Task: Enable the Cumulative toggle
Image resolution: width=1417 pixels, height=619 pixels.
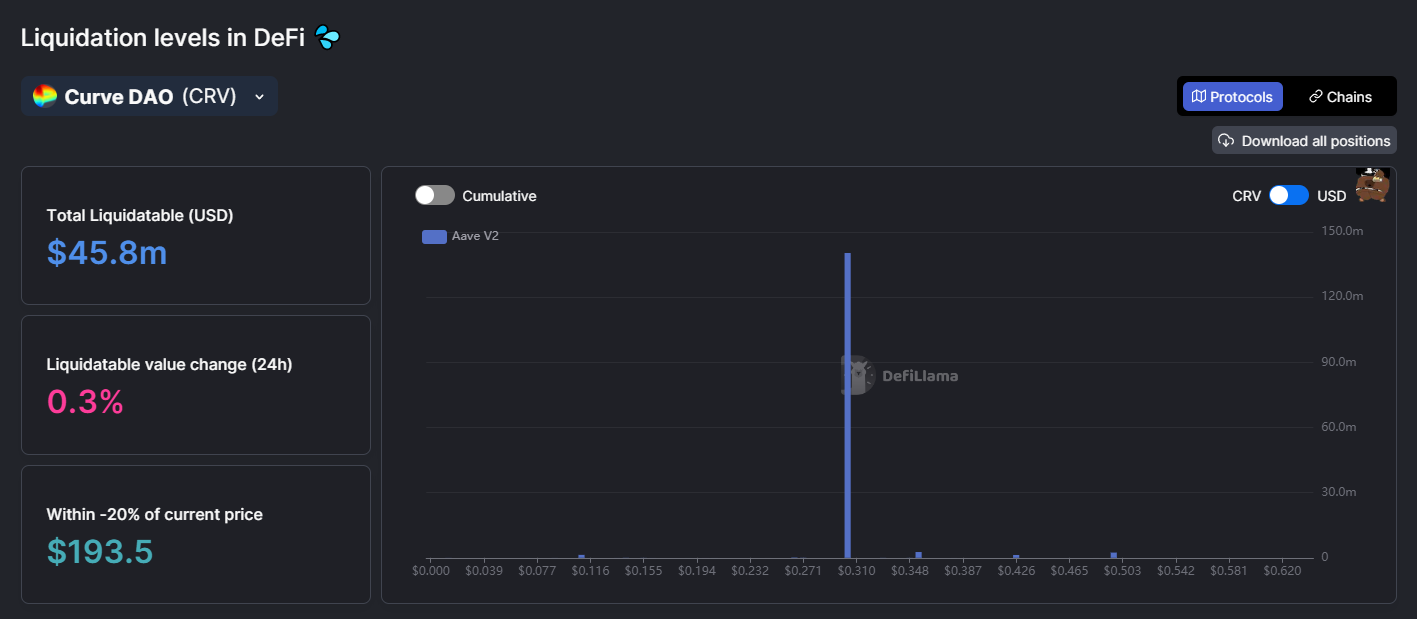Action: pyautogui.click(x=435, y=195)
